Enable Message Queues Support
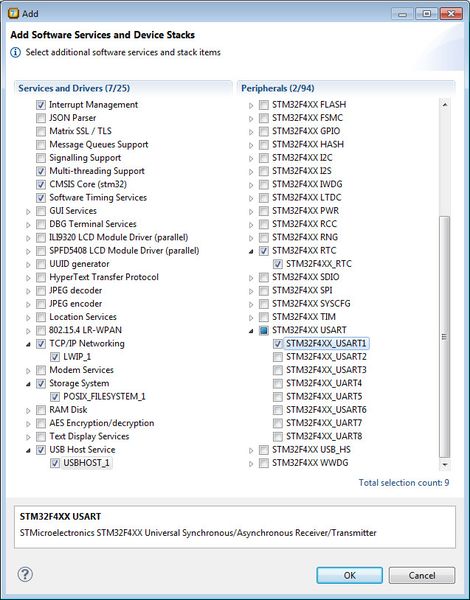 click(x=41, y=145)
